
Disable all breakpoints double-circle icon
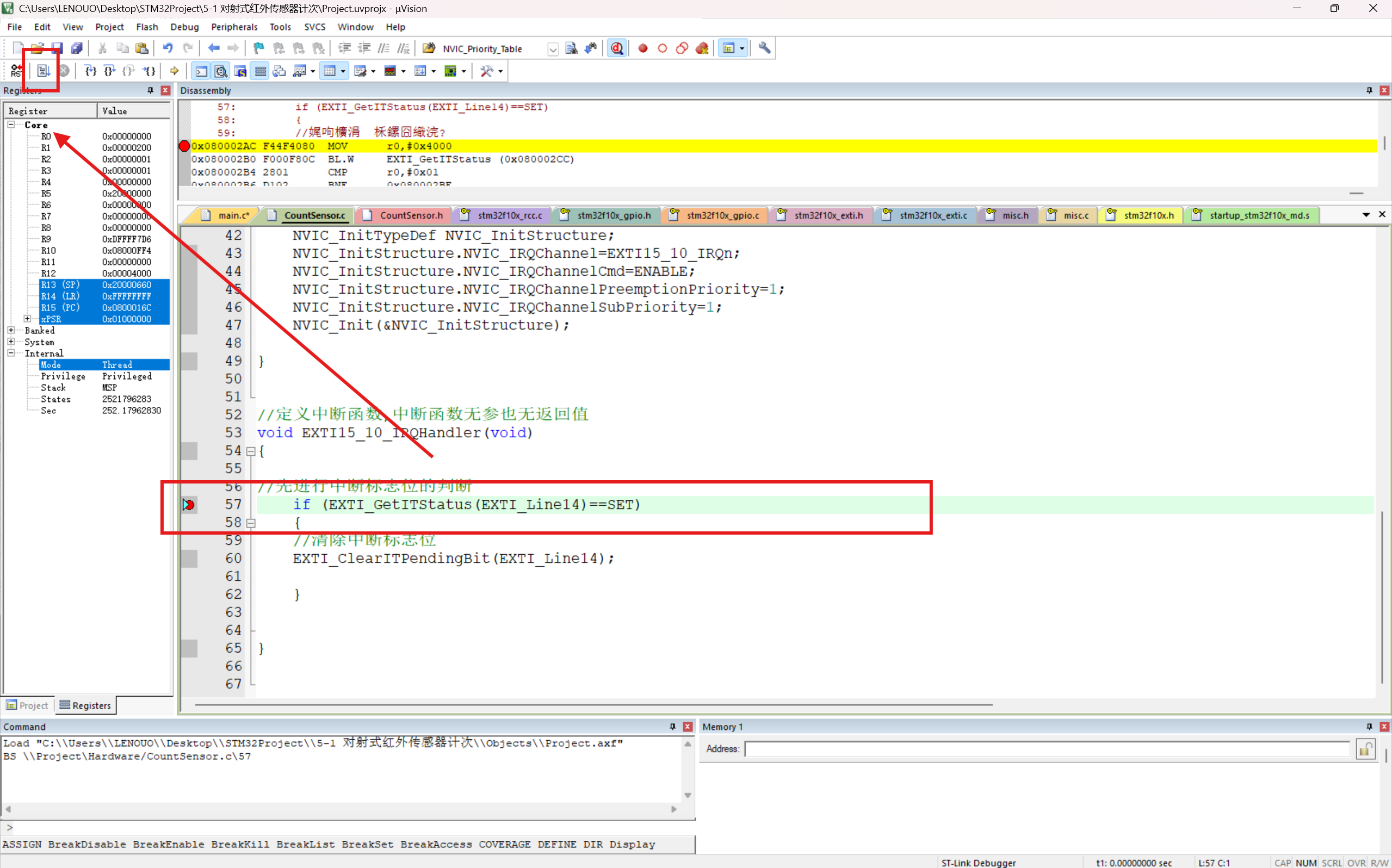coord(682,48)
